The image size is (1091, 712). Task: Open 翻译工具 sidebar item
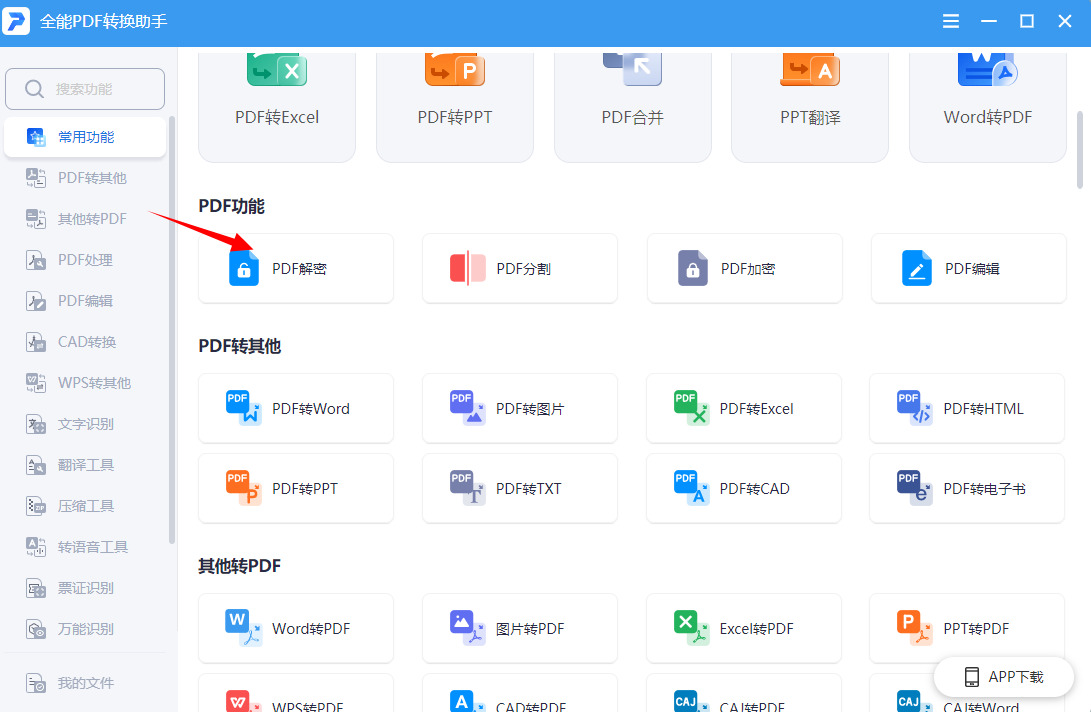(85, 466)
